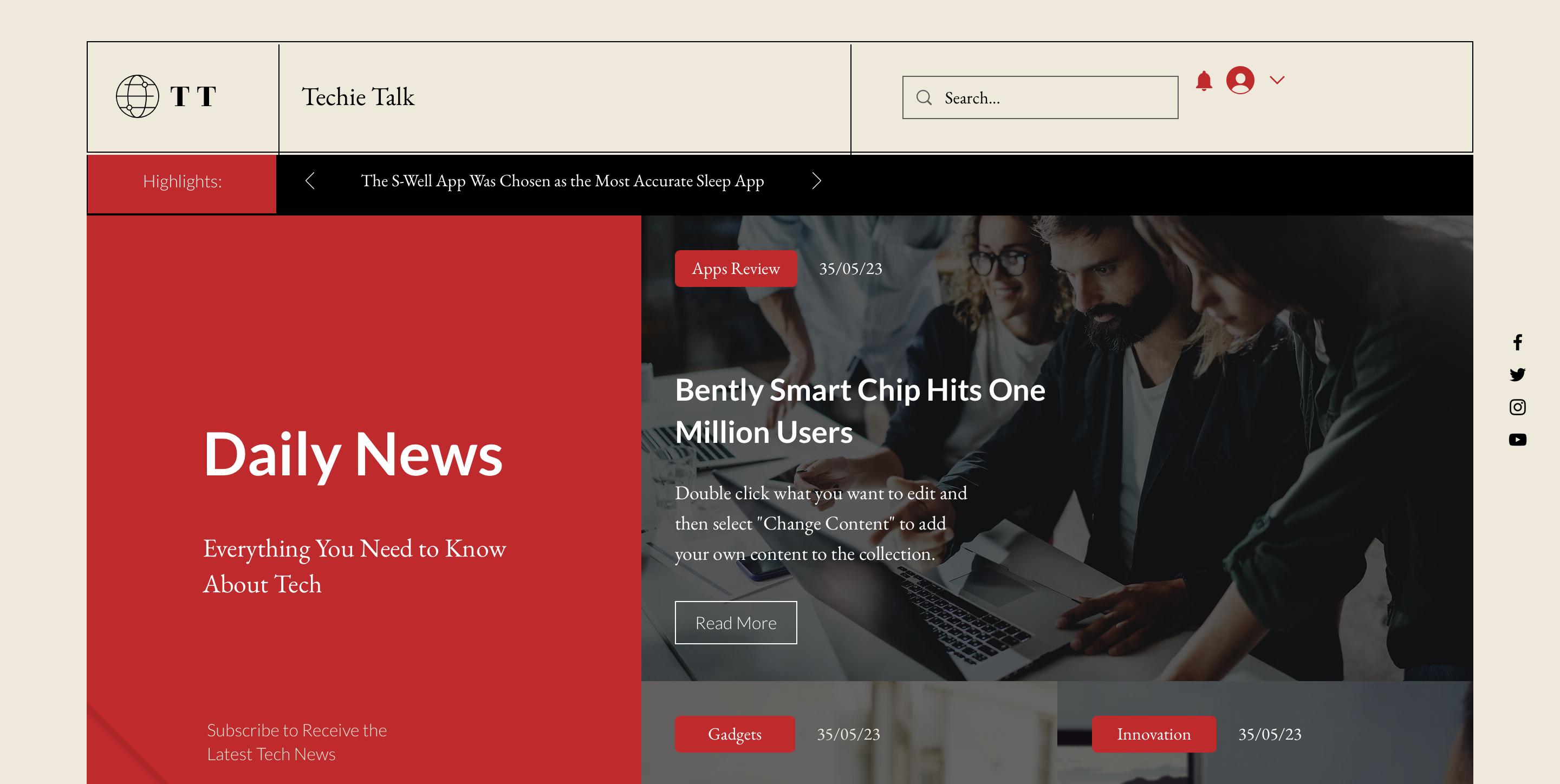Screen dimensions: 1560x784
Task: Click the notification bell icon
Action: (x=1204, y=81)
